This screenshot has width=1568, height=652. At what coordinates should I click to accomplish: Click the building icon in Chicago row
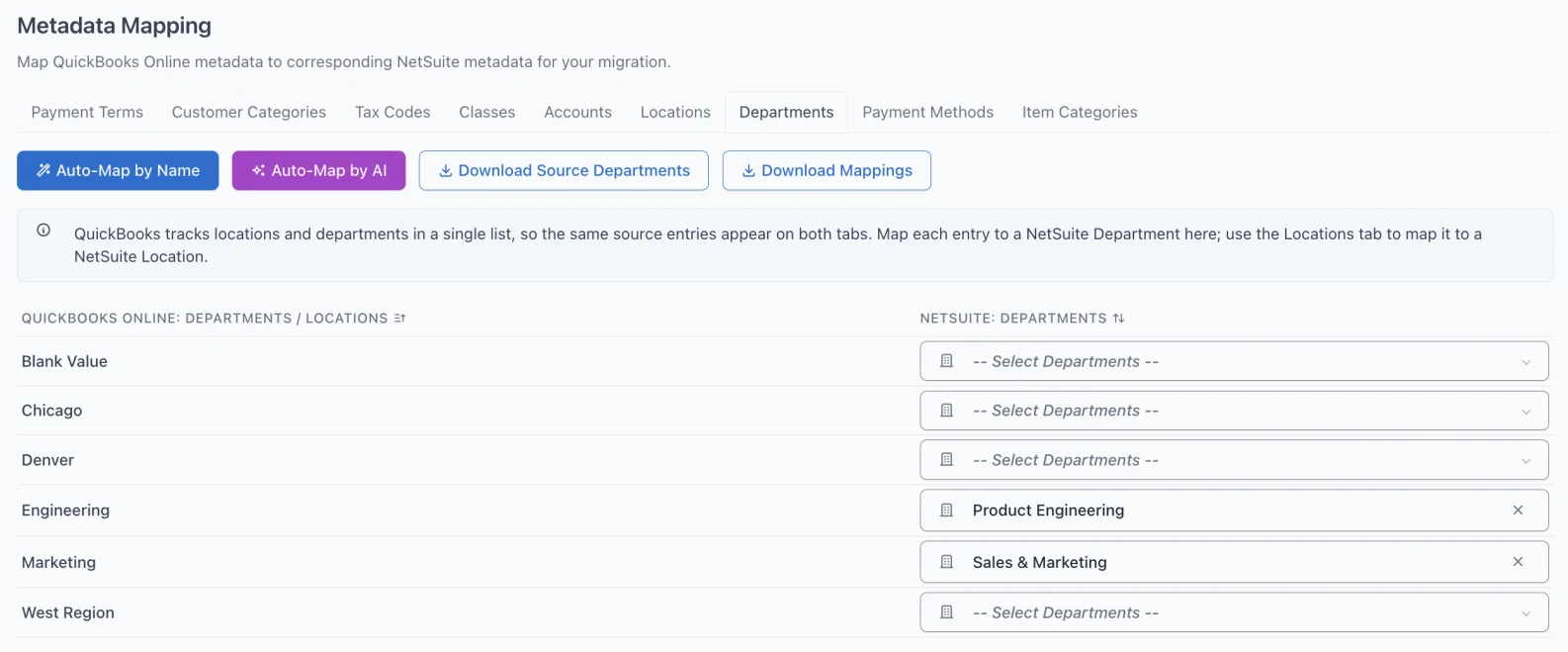tap(946, 411)
